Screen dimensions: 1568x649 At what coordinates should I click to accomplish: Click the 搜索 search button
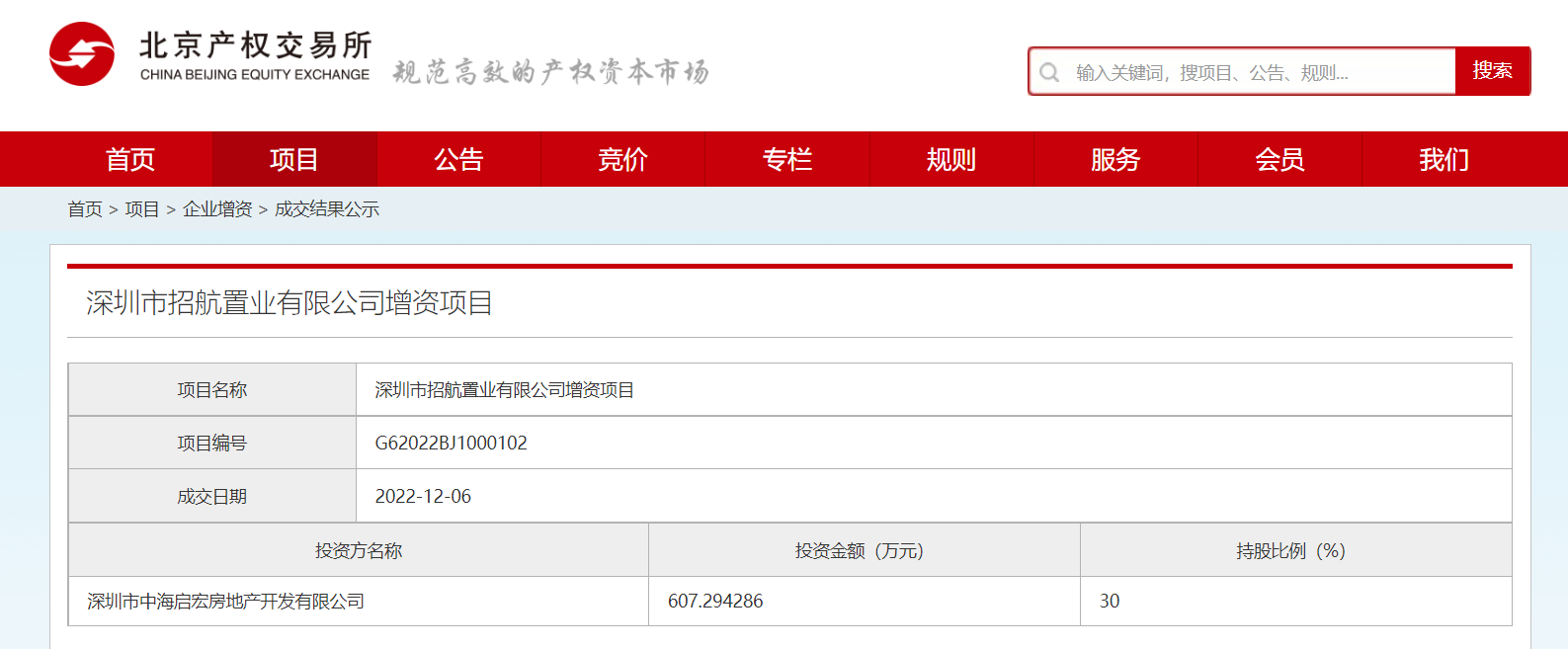coord(1492,71)
